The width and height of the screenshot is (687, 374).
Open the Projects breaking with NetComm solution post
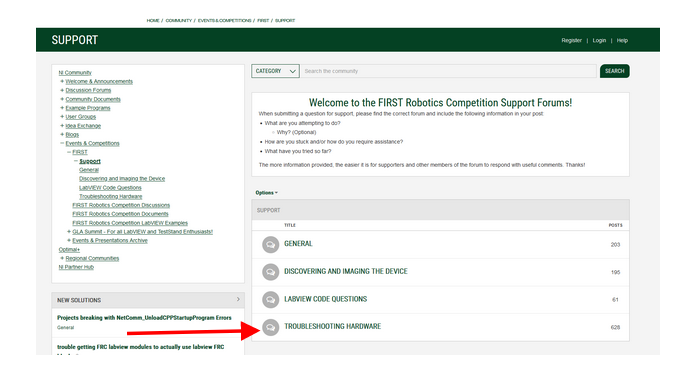[x=144, y=318]
